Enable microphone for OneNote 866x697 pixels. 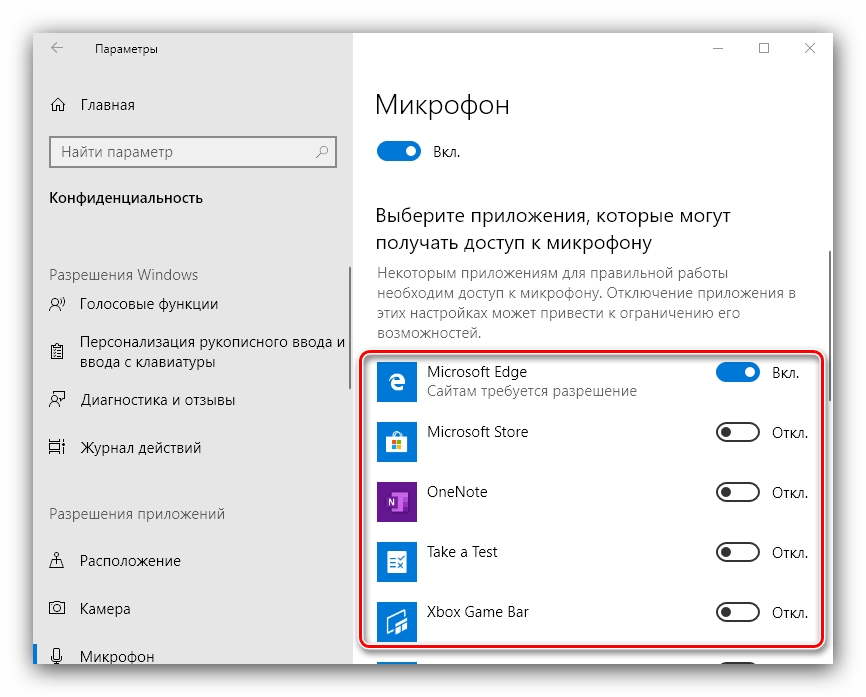(738, 493)
